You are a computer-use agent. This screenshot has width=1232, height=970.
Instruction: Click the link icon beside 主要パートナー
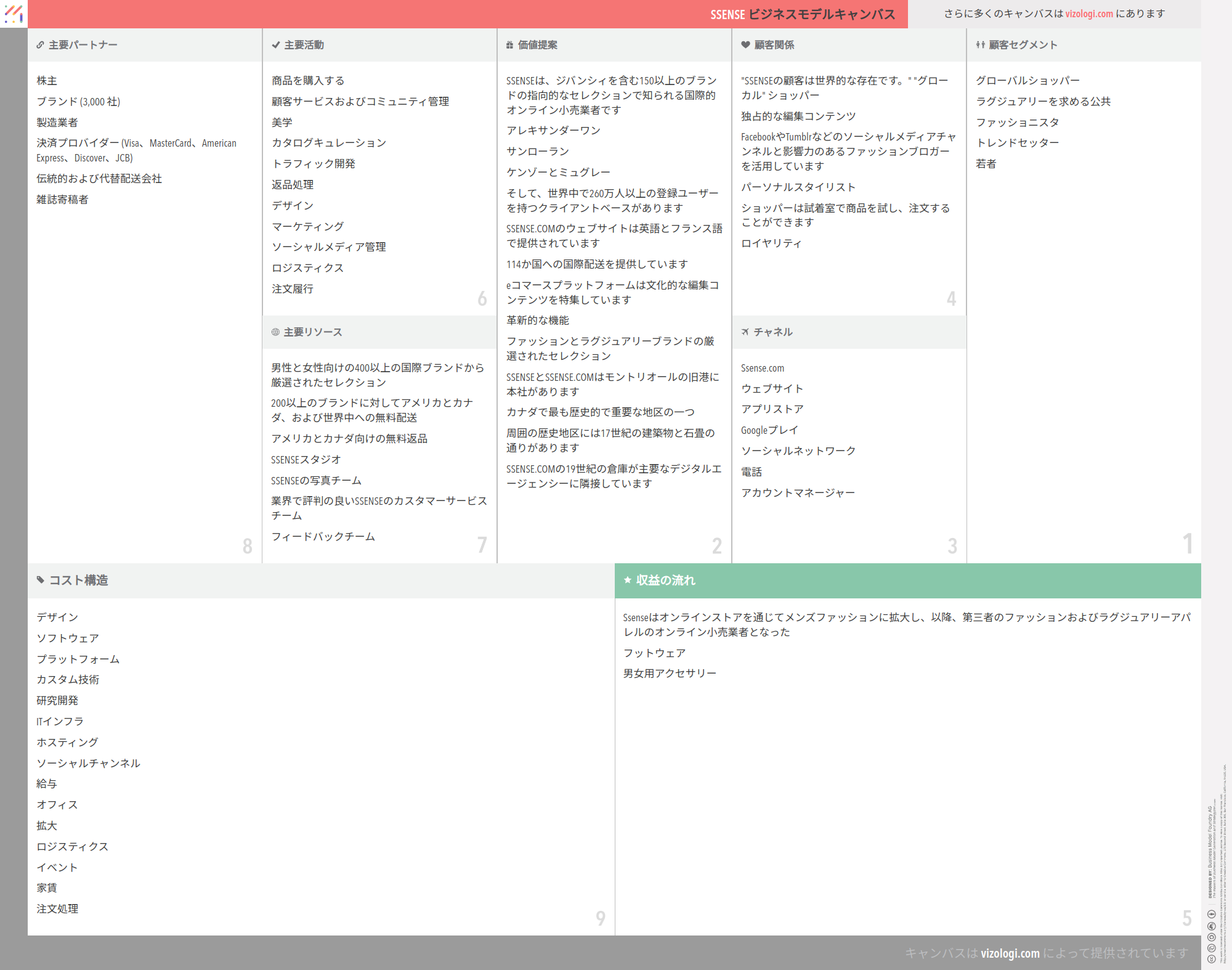(40, 45)
